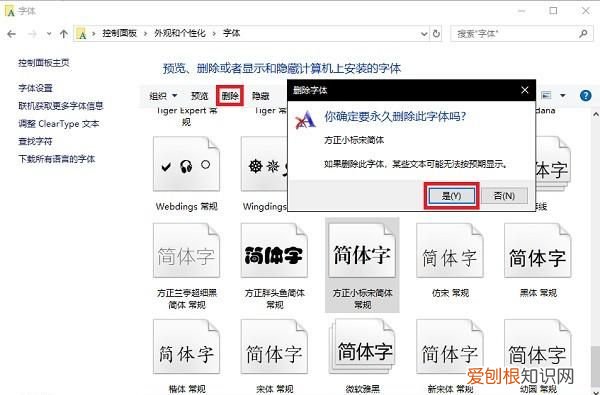Click the scrollbar up arrow

click(x=596, y=114)
